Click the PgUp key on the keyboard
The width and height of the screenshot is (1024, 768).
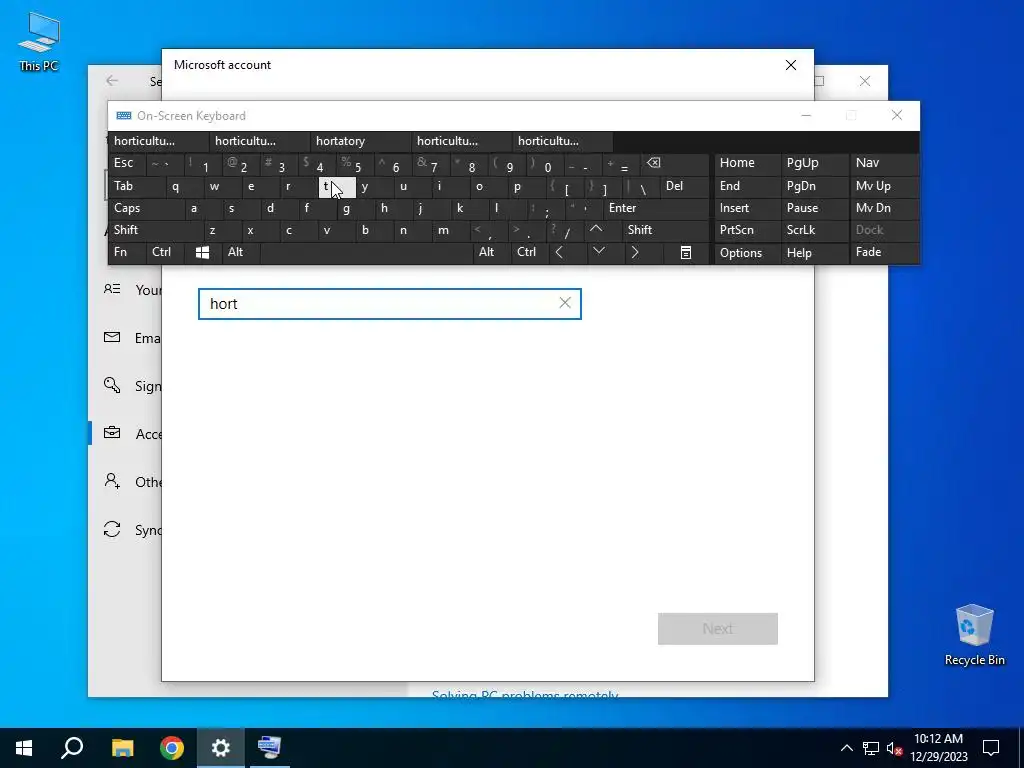814,164
